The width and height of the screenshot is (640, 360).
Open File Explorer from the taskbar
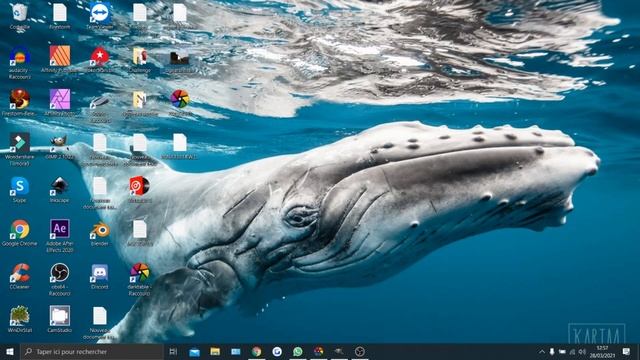coord(215,351)
